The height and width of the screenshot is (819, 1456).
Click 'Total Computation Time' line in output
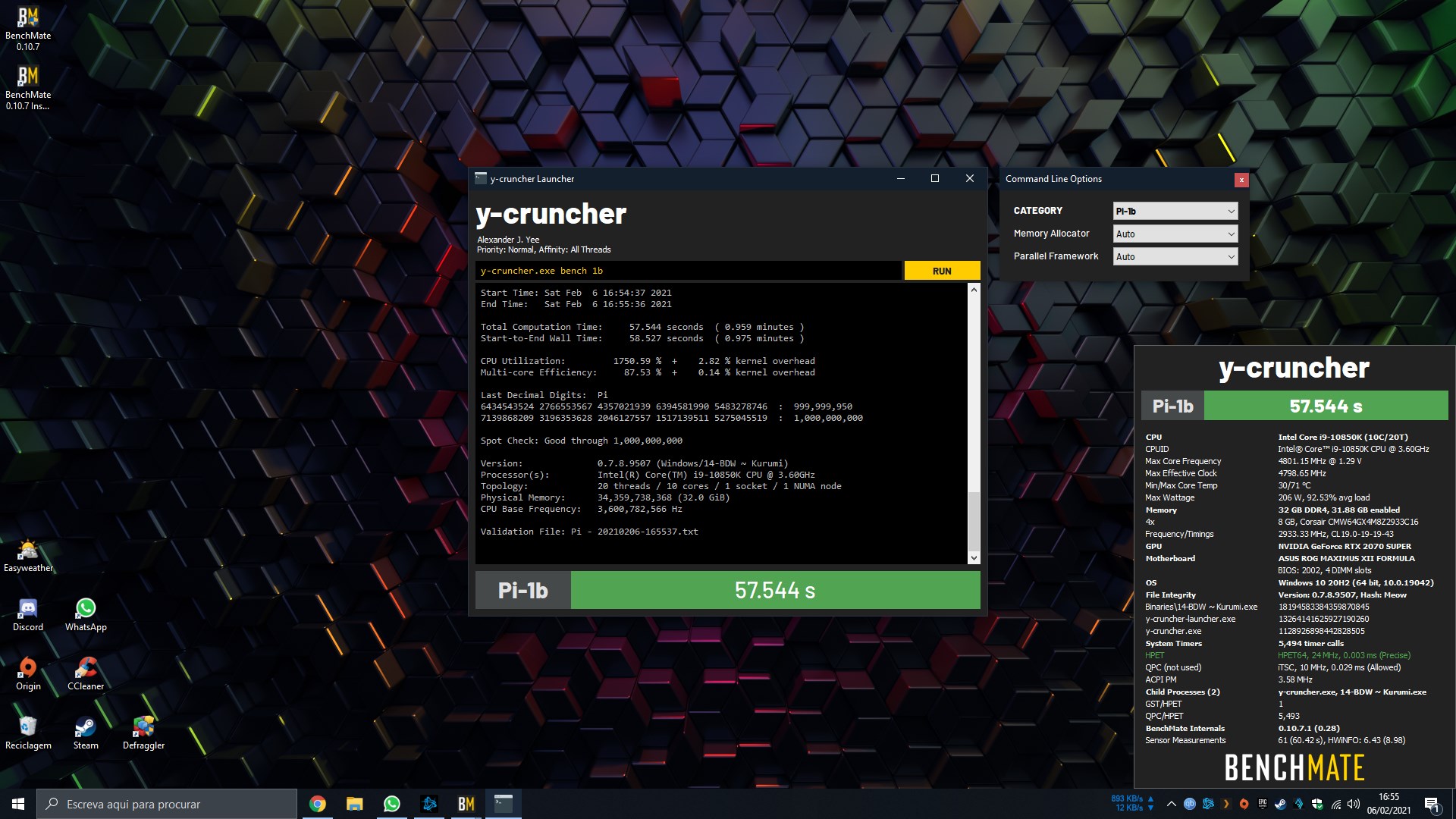tap(642, 327)
